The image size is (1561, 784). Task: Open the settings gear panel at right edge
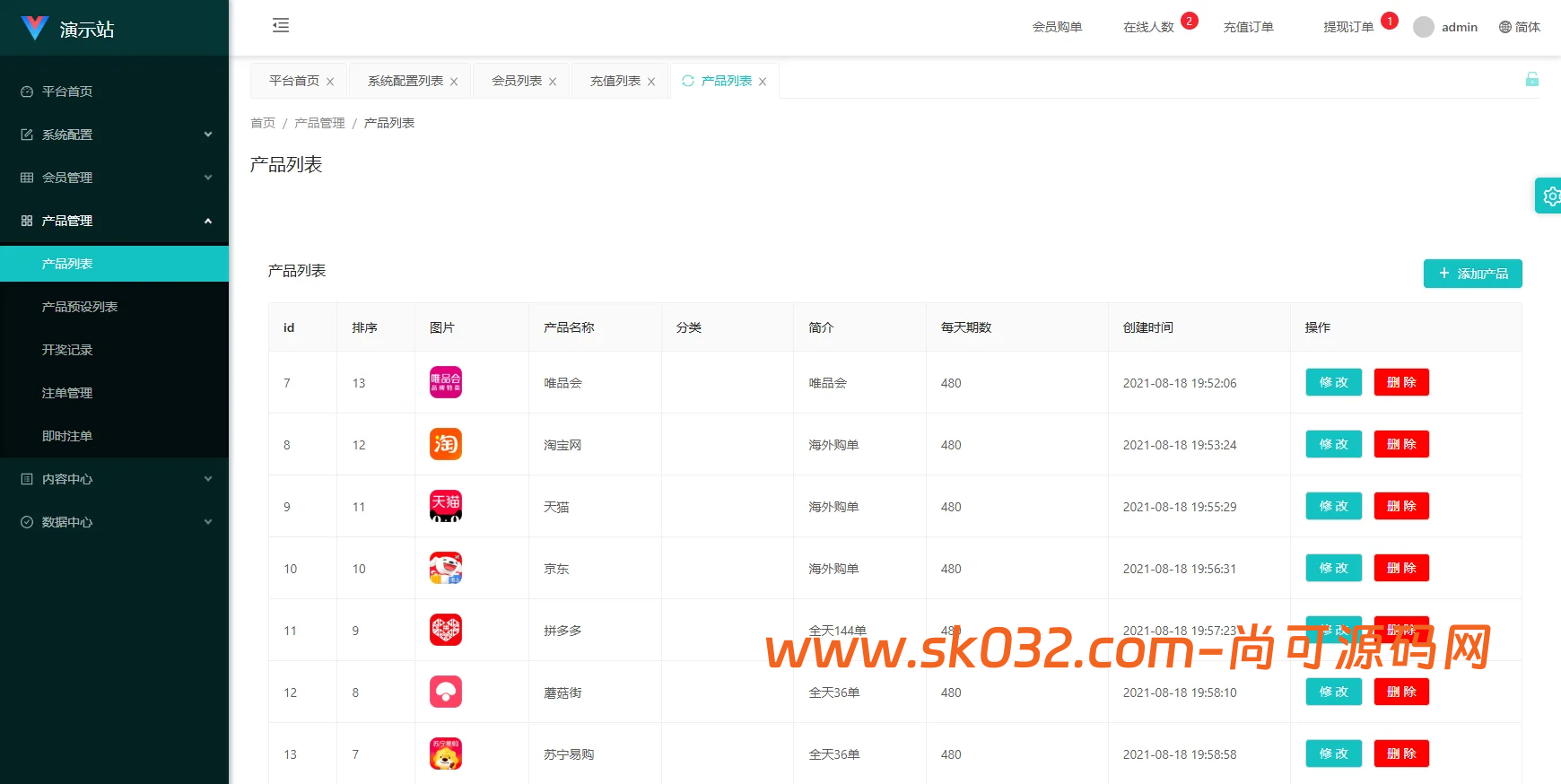tap(1549, 196)
